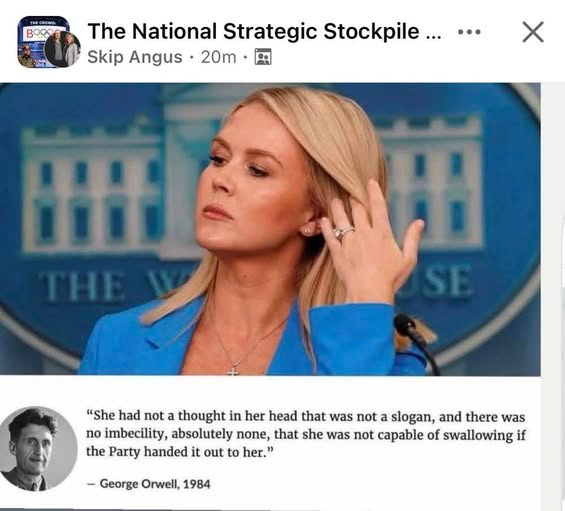Open the post options three-dot menu
The width and height of the screenshot is (565, 511).
tap(469, 32)
